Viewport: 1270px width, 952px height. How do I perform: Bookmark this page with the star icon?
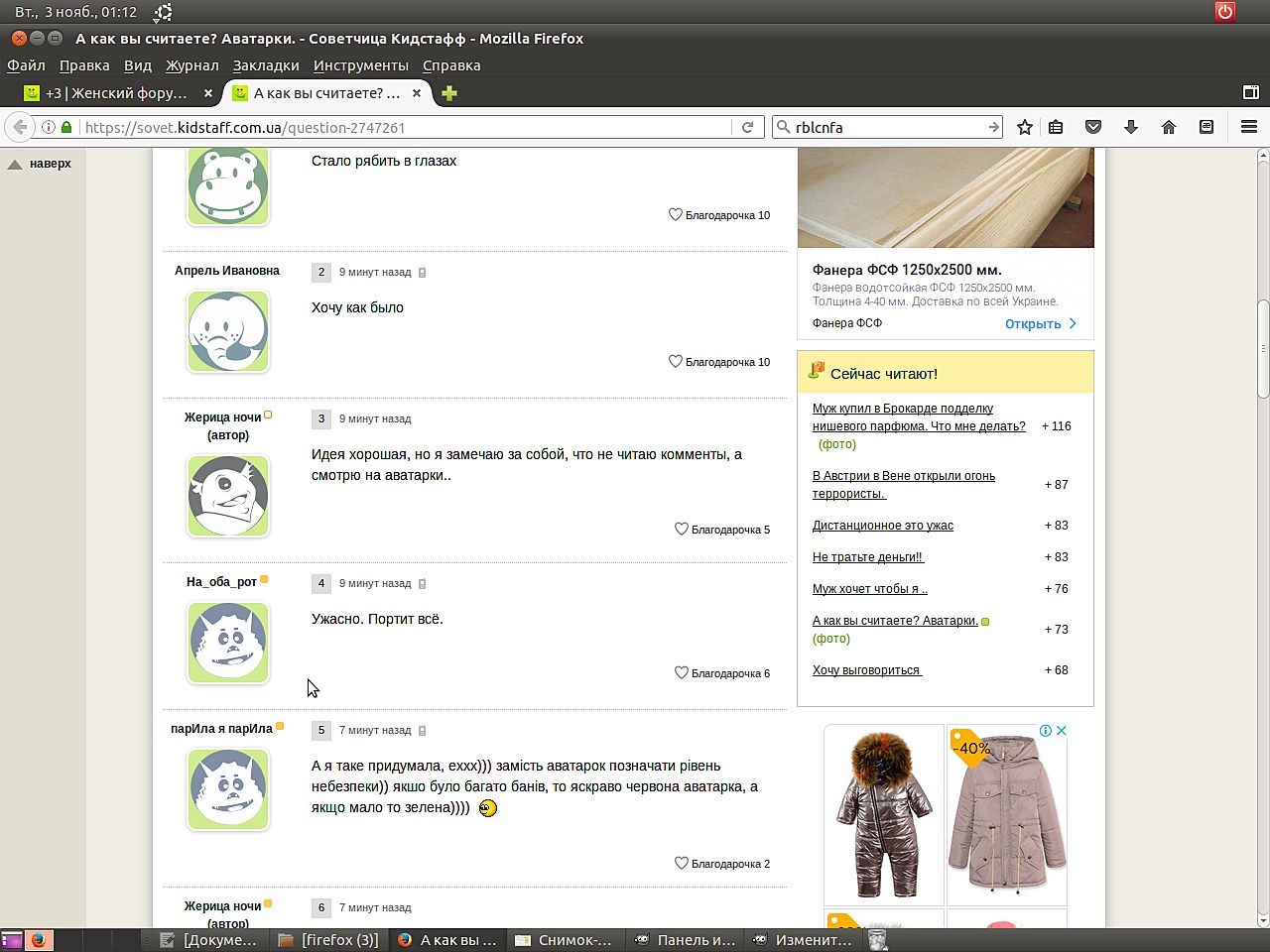1025,127
